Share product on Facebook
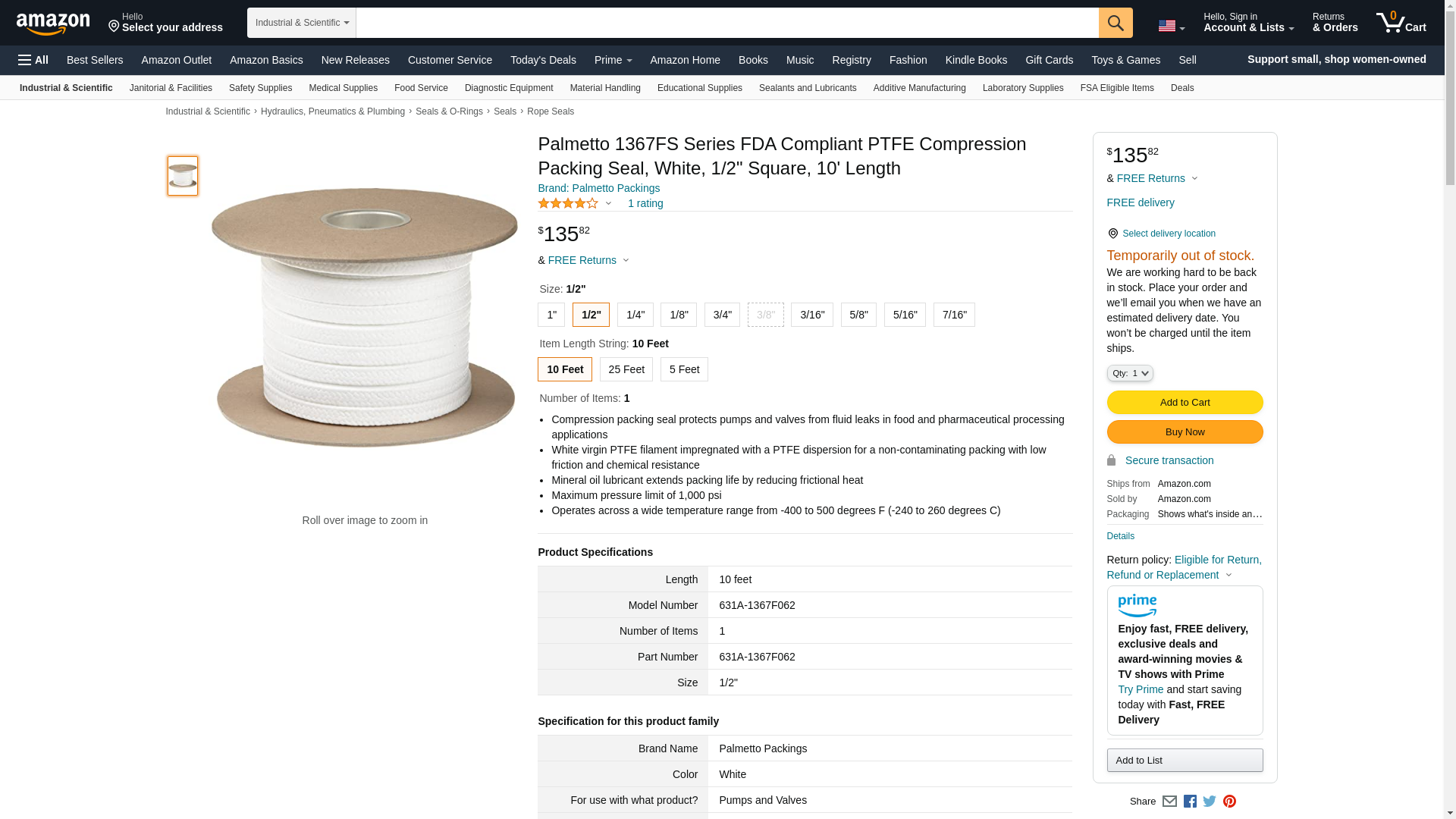The image size is (1456, 819). [1190, 802]
